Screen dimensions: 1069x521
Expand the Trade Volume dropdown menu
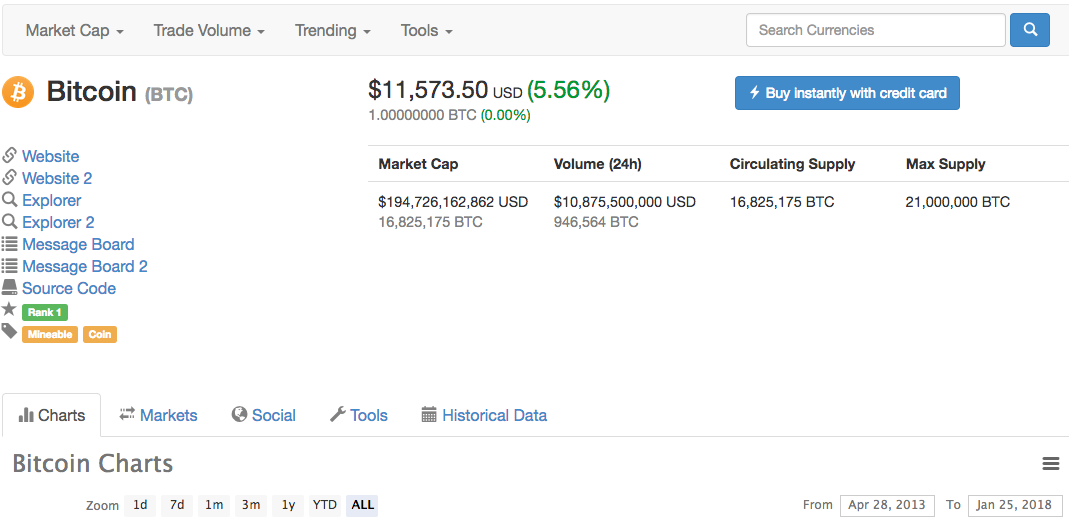209,31
